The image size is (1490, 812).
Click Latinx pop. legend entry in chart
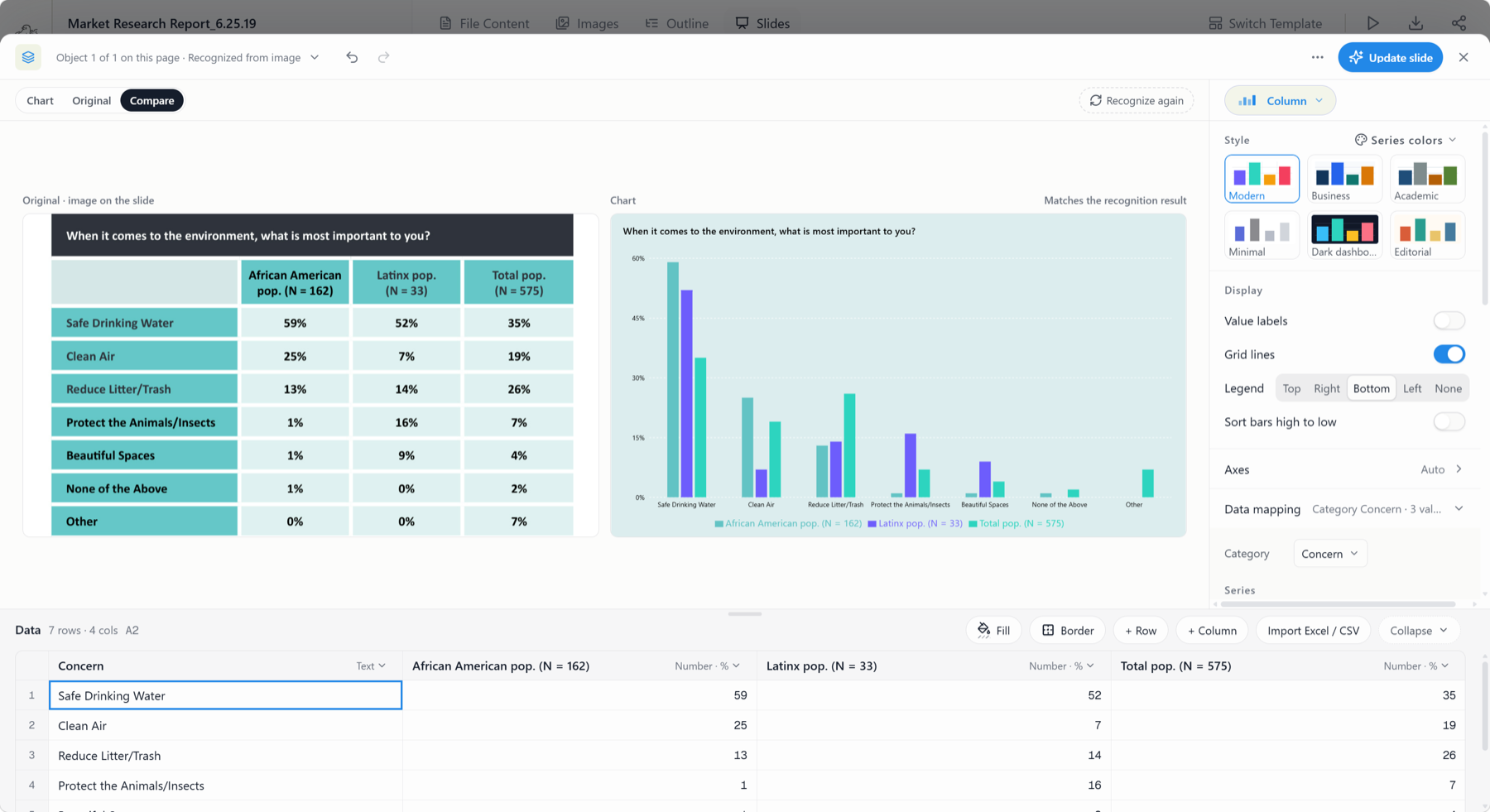point(915,523)
